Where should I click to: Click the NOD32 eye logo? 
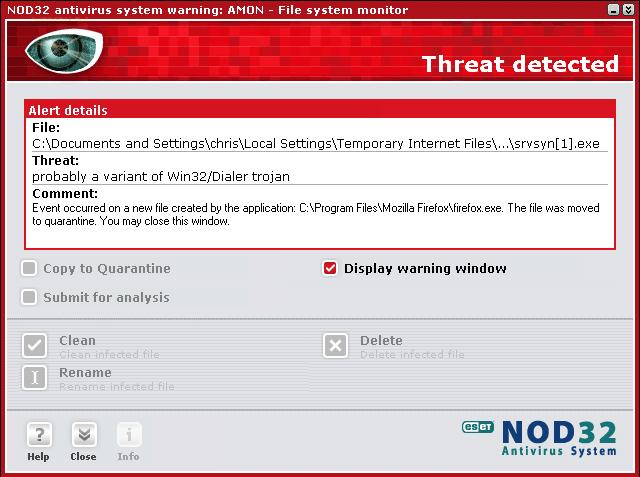click(64, 51)
